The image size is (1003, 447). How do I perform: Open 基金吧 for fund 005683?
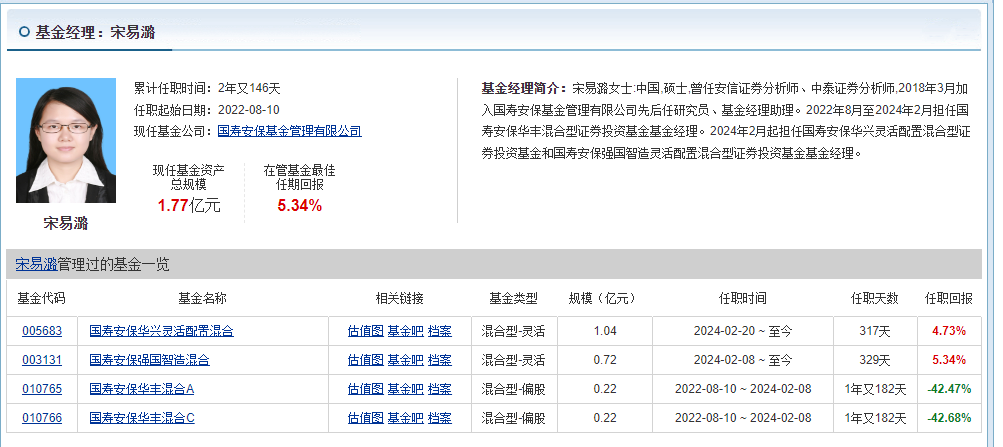(x=405, y=331)
